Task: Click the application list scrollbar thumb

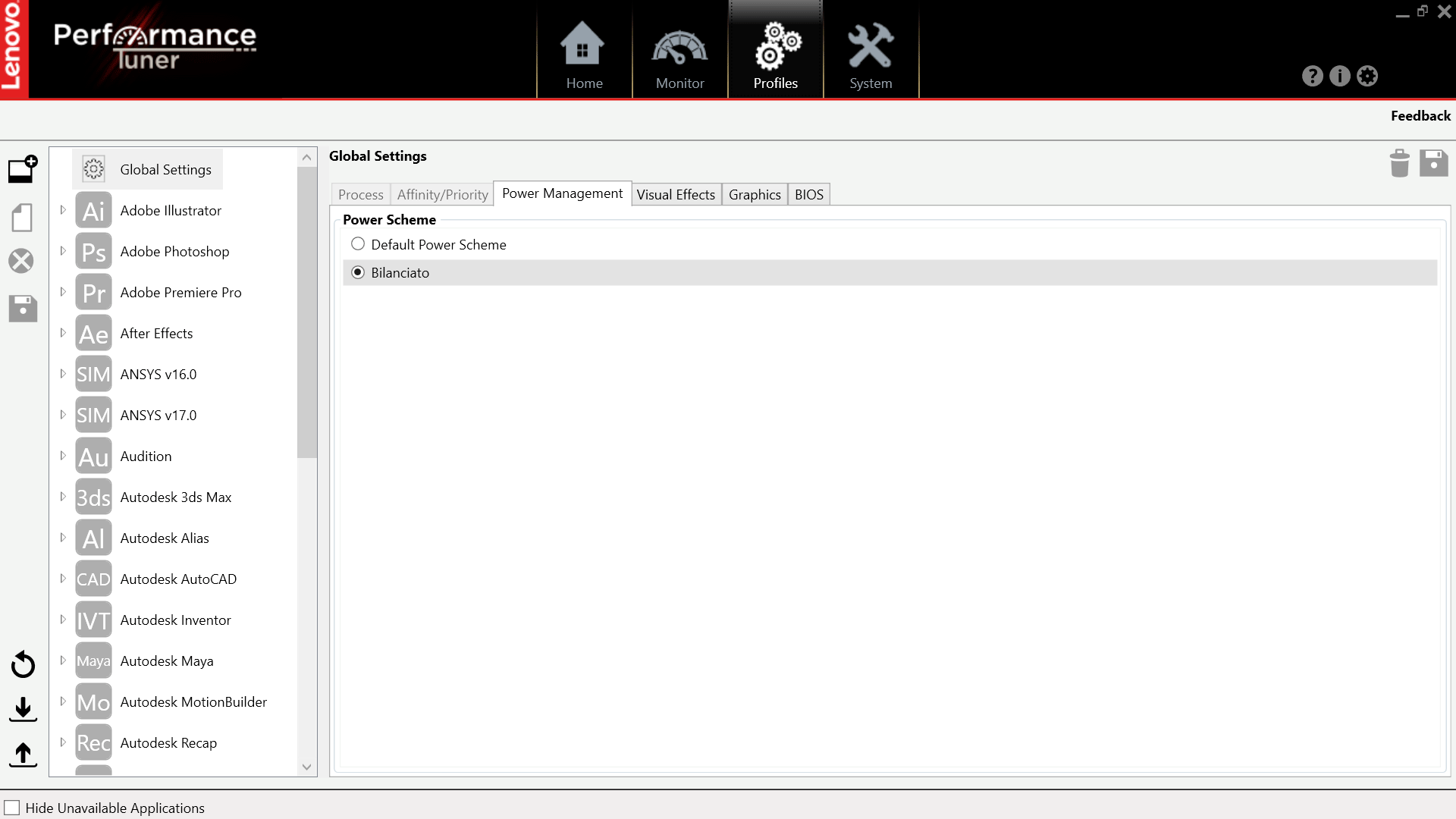Action: pos(306,312)
